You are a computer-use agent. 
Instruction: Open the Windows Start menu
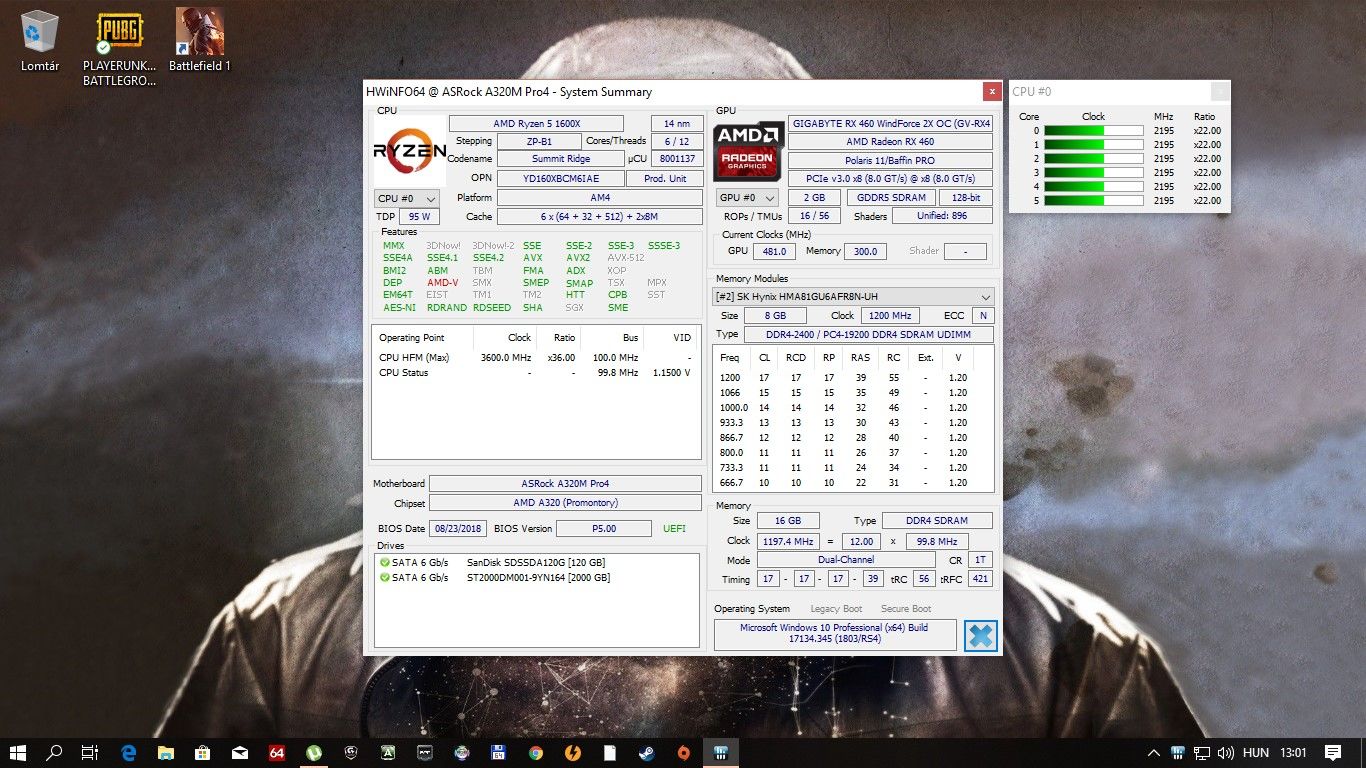(x=18, y=753)
